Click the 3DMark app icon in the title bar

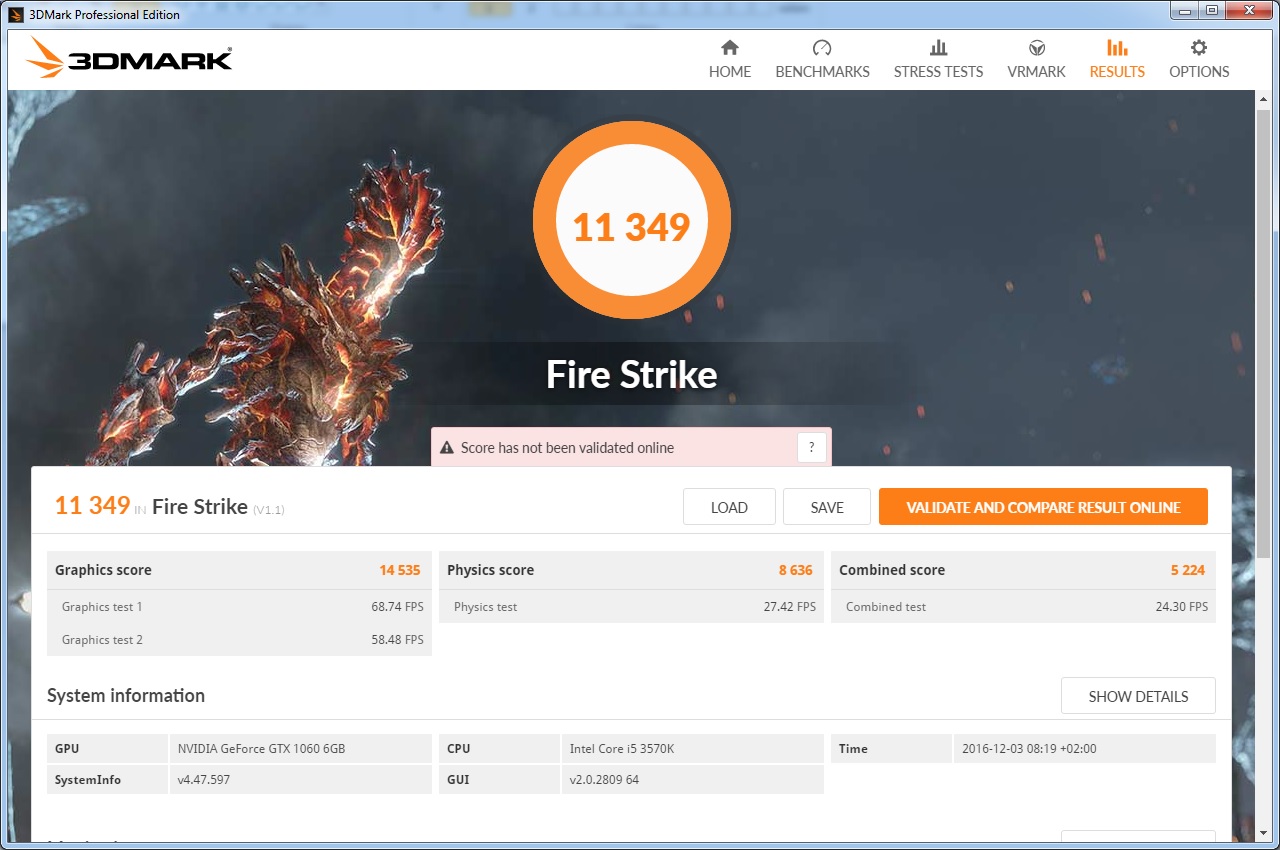15,14
